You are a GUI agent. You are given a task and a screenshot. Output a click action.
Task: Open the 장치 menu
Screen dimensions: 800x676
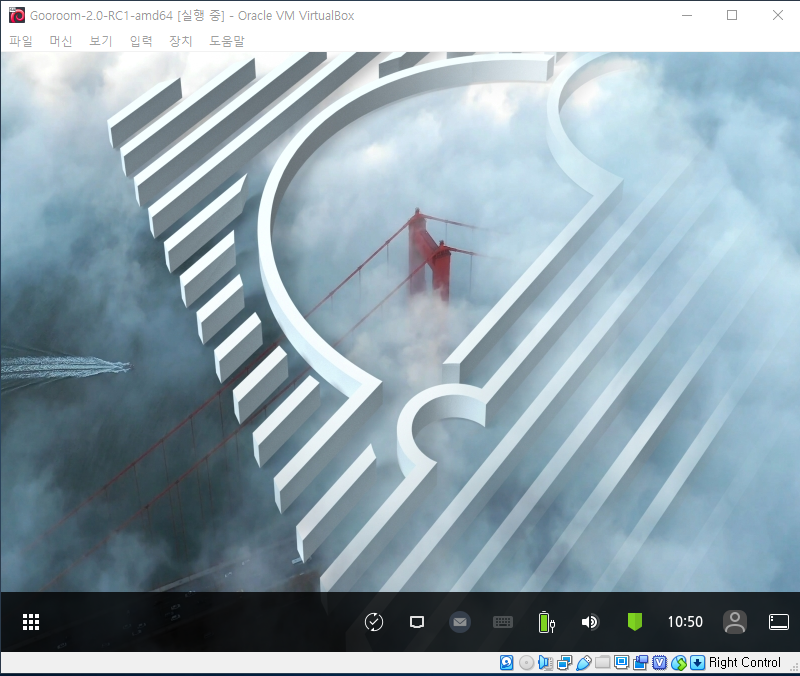181,41
